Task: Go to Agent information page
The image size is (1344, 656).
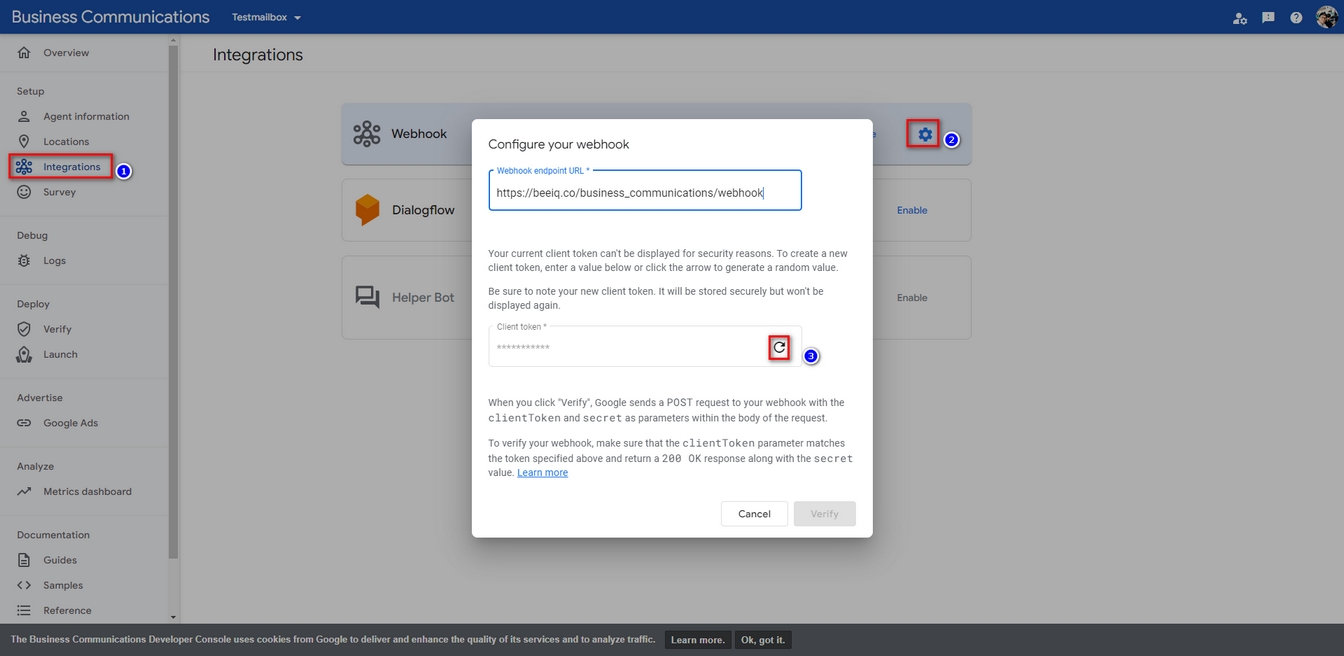Action: pyautogui.click(x=86, y=116)
